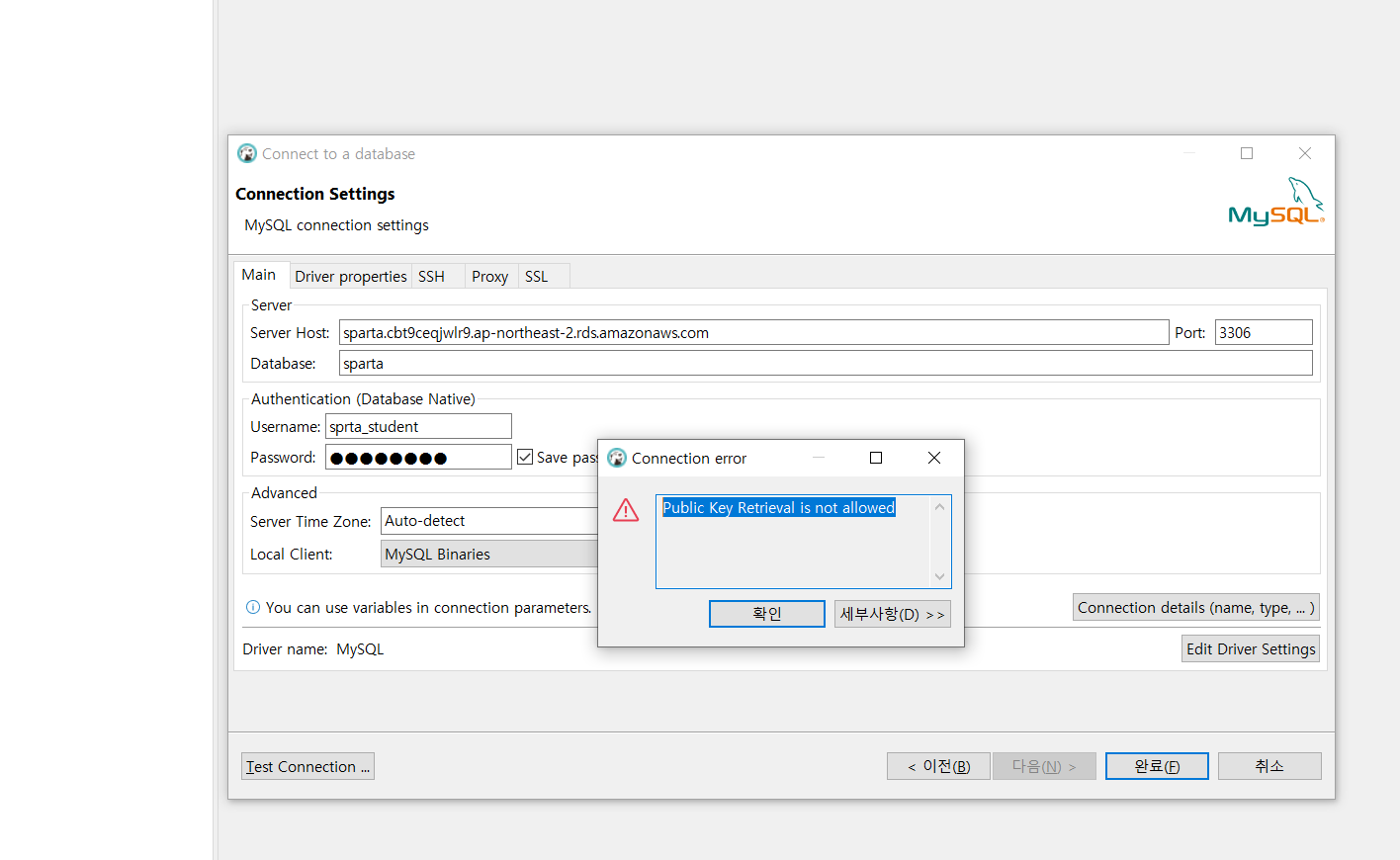Expand error details with 세부사항(D) button
Viewport: 1400px width, 860px height.
click(893, 614)
